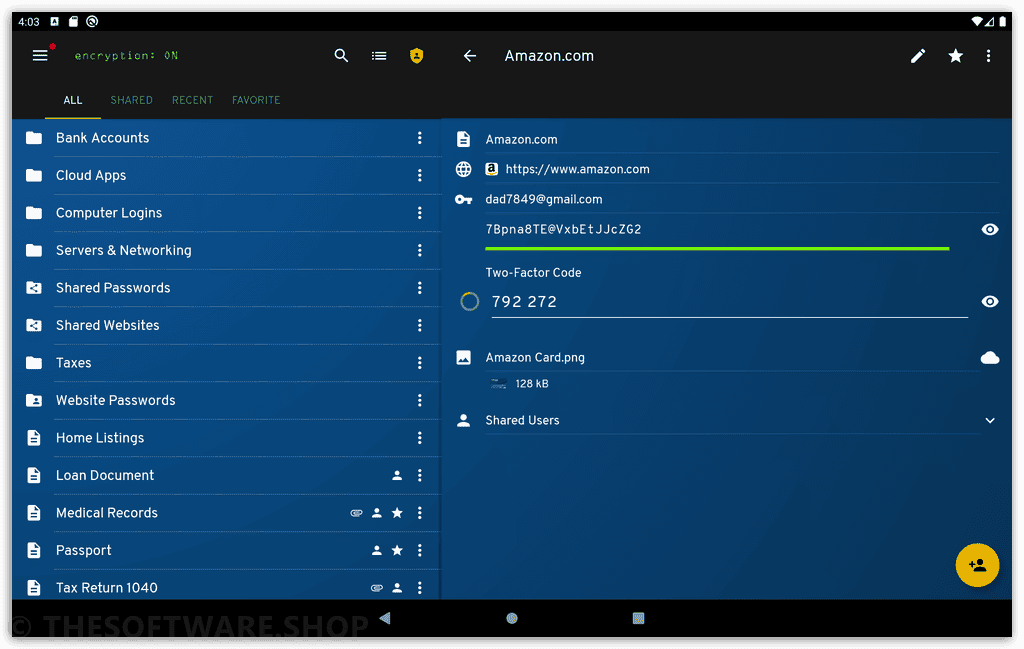Mark Amazon.com as favorite in header
The width and height of the screenshot is (1024, 649).
955,56
